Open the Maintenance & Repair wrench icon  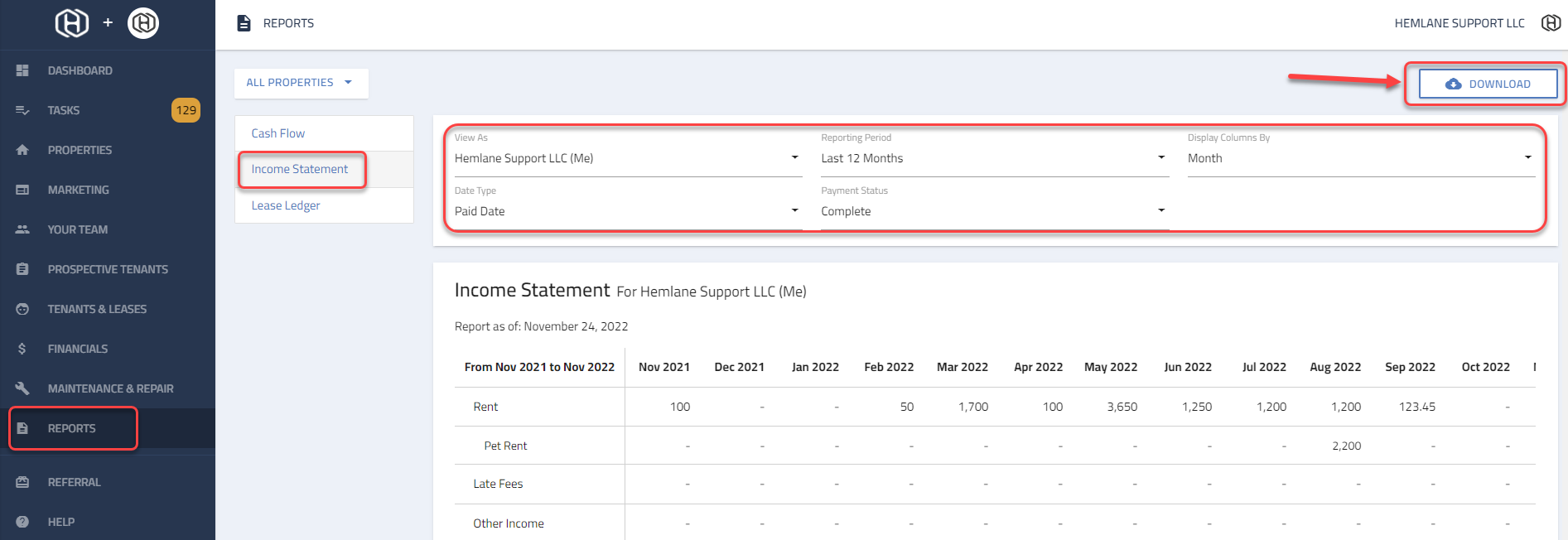(x=22, y=388)
